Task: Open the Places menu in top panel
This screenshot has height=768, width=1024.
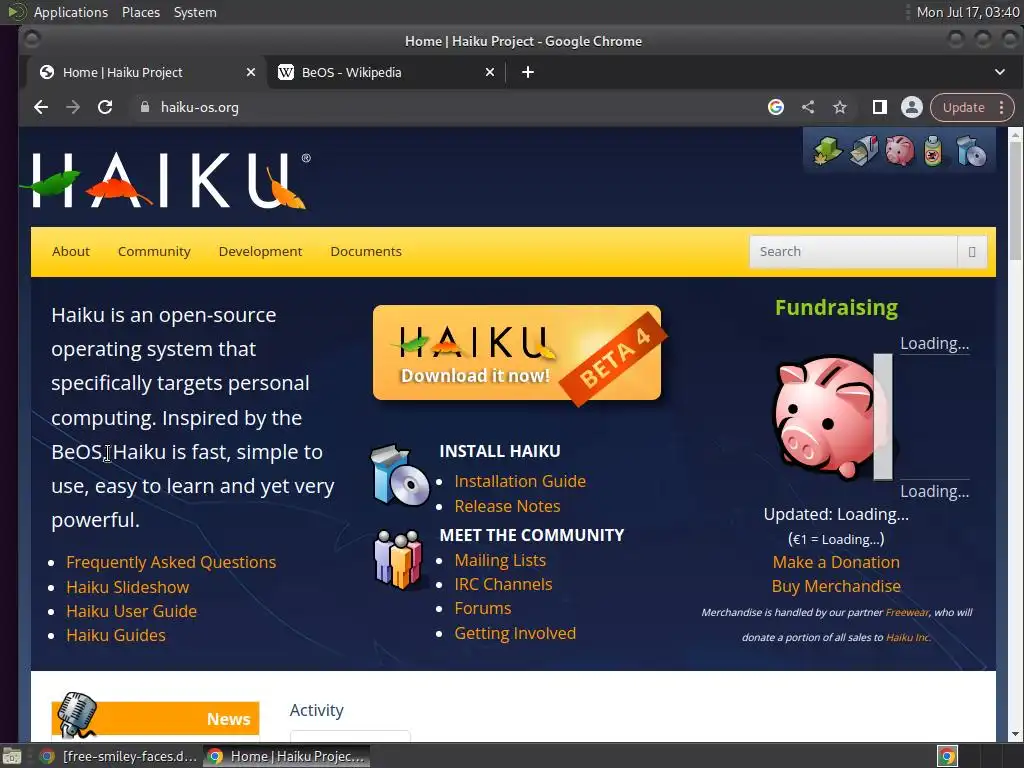Action: (x=140, y=12)
